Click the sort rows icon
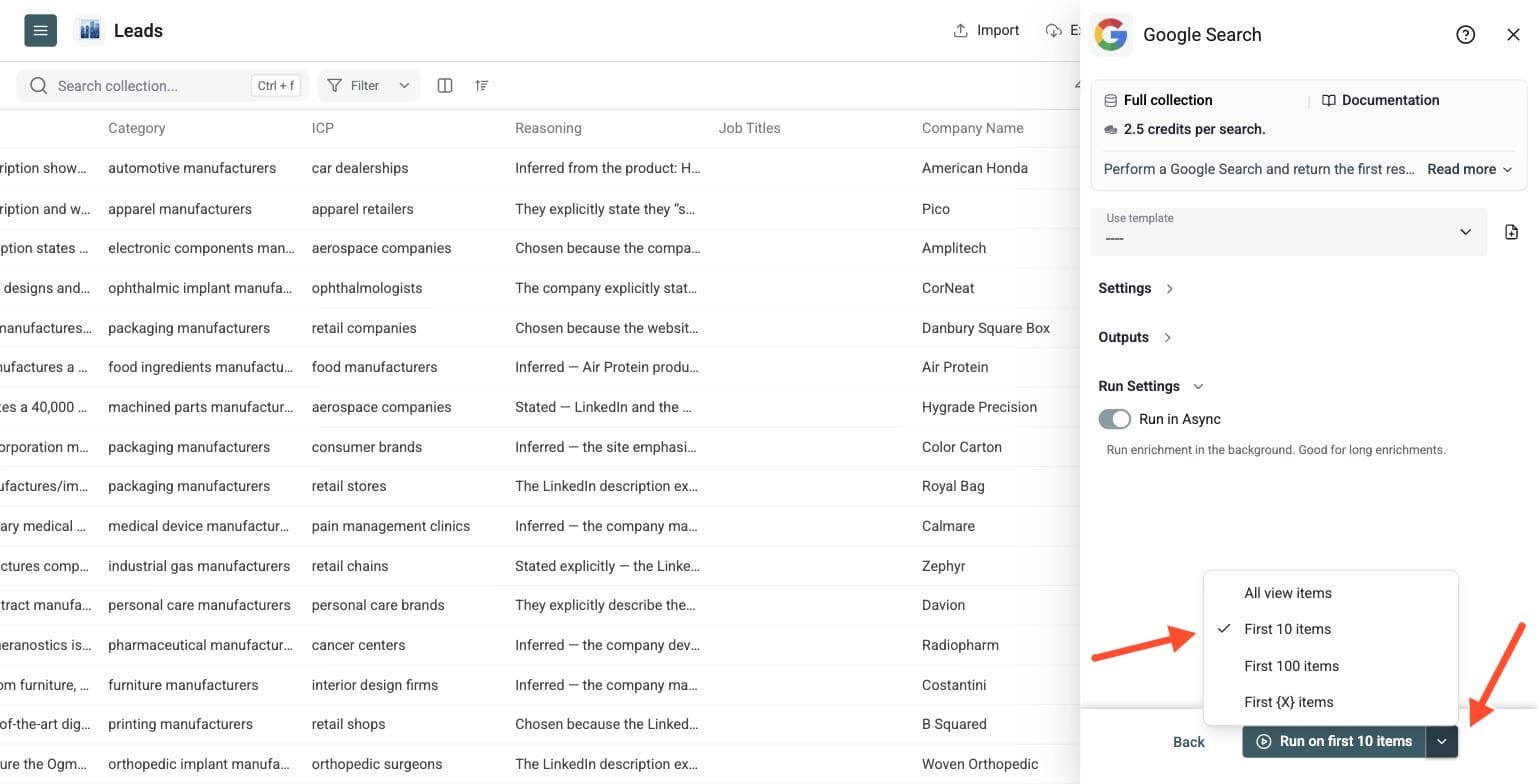The height and width of the screenshot is (784, 1538). point(482,85)
